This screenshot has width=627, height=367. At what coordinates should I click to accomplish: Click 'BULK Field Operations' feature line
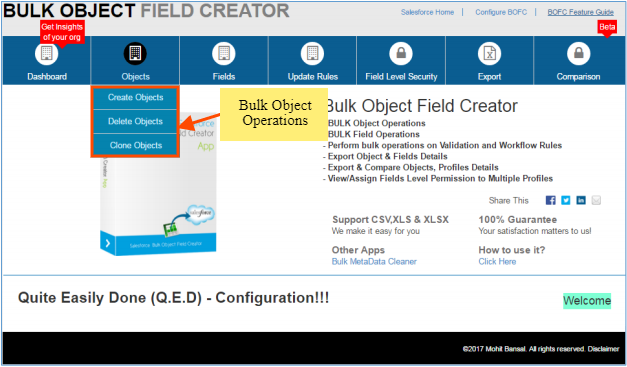tap(374, 134)
